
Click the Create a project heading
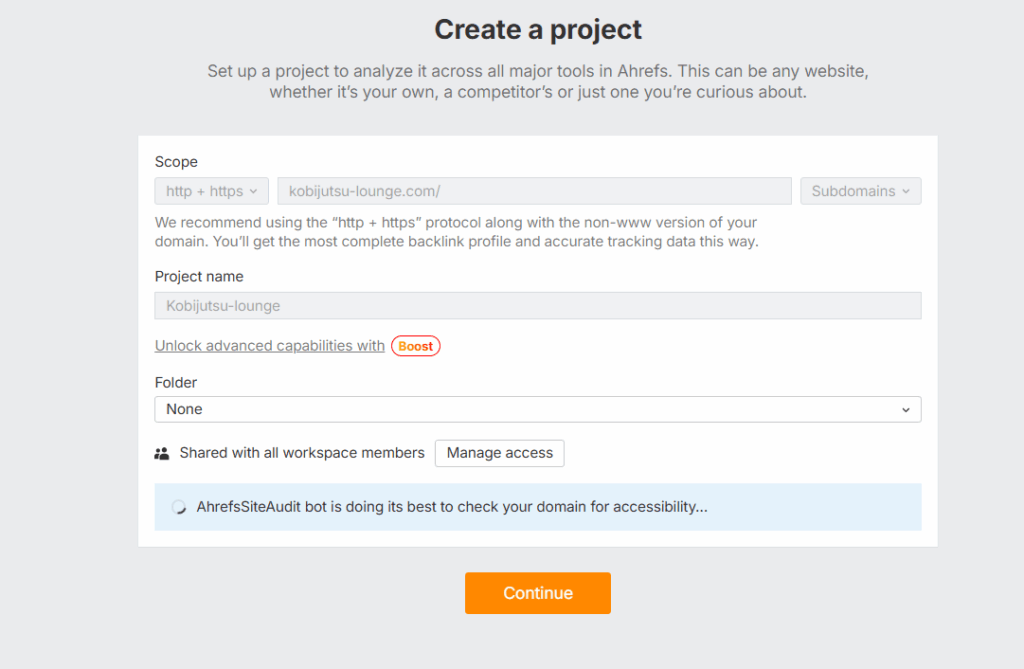coord(538,30)
